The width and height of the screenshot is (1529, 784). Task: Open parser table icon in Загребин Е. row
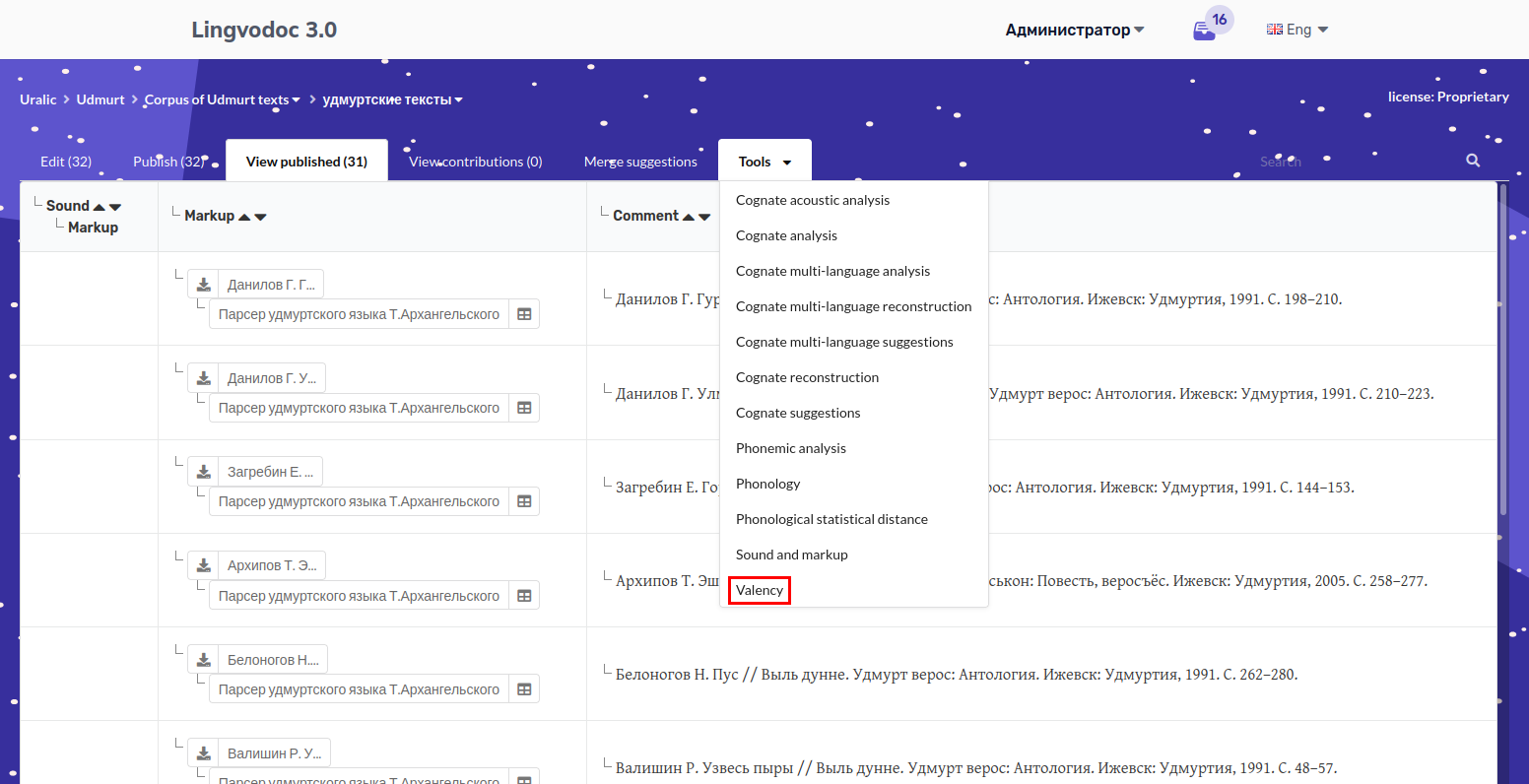(524, 501)
